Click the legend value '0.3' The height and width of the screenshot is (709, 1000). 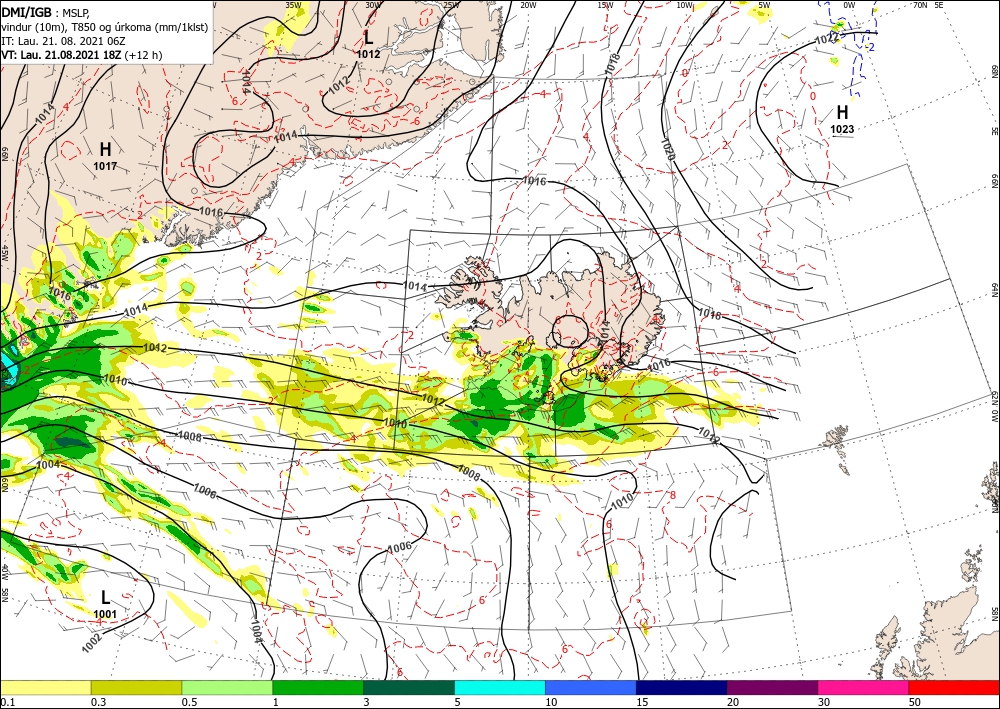[99, 702]
